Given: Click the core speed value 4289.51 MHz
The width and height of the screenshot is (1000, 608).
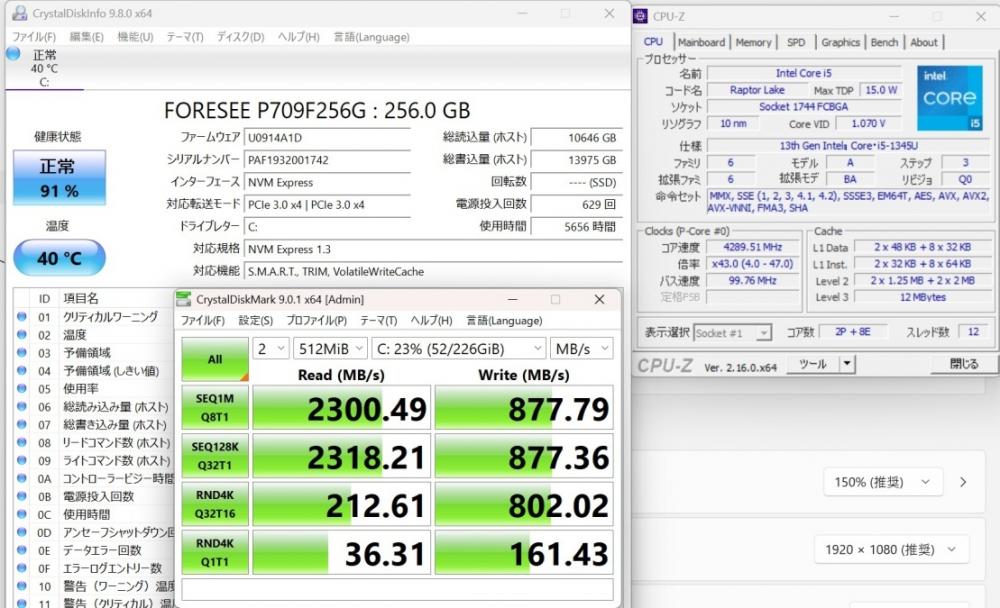Looking at the screenshot, I should (x=753, y=247).
